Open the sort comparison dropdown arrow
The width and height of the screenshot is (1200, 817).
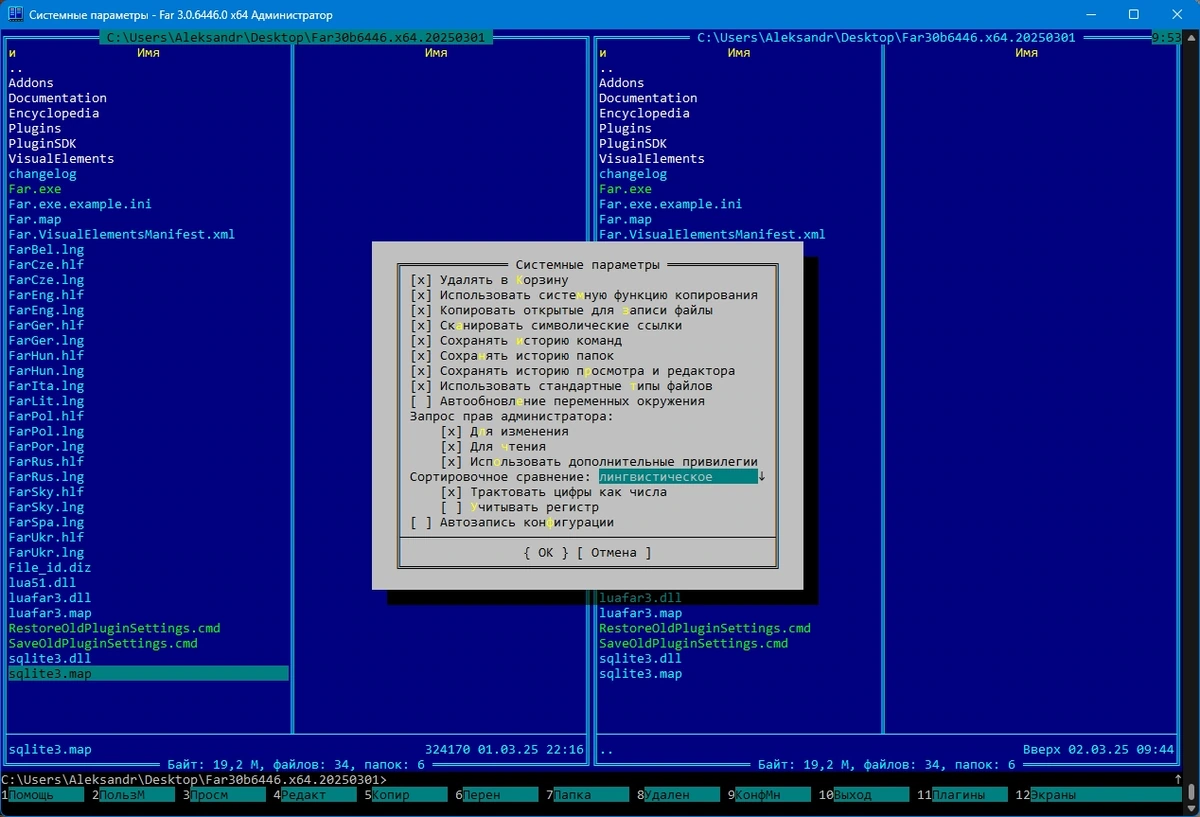762,477
